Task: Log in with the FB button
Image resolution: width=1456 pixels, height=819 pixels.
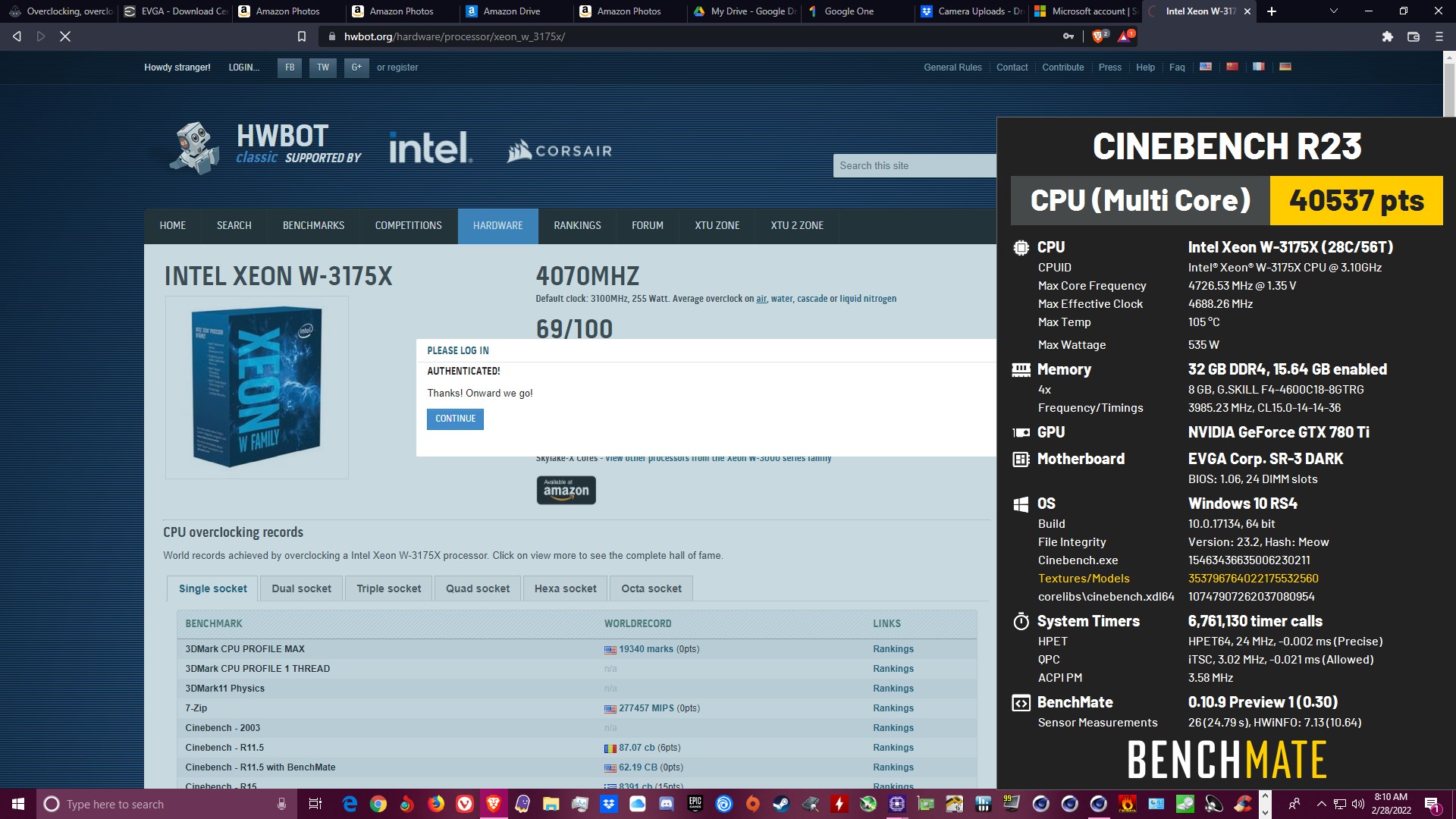Action: click(x=290, y=67)
